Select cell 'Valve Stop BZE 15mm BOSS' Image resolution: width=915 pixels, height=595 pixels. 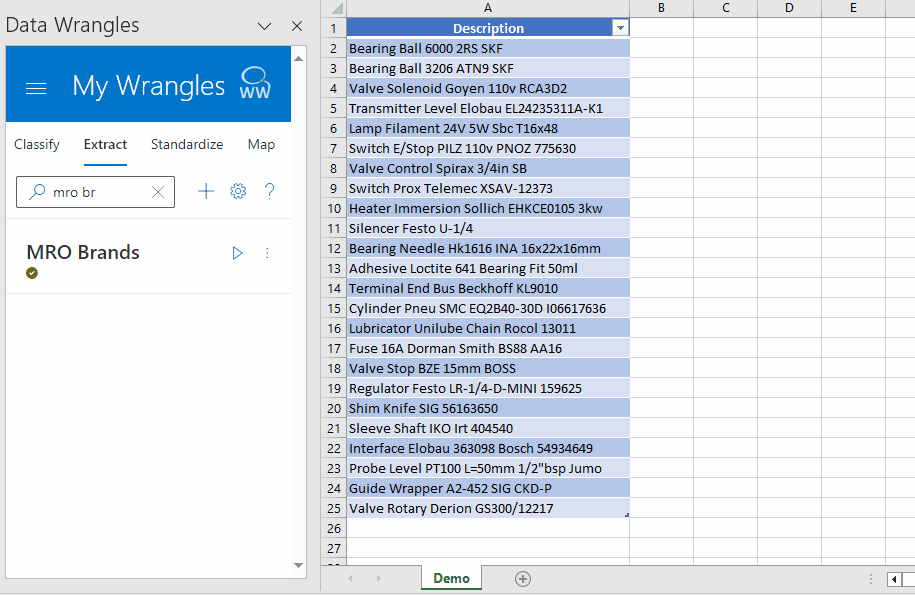point(488,369)
